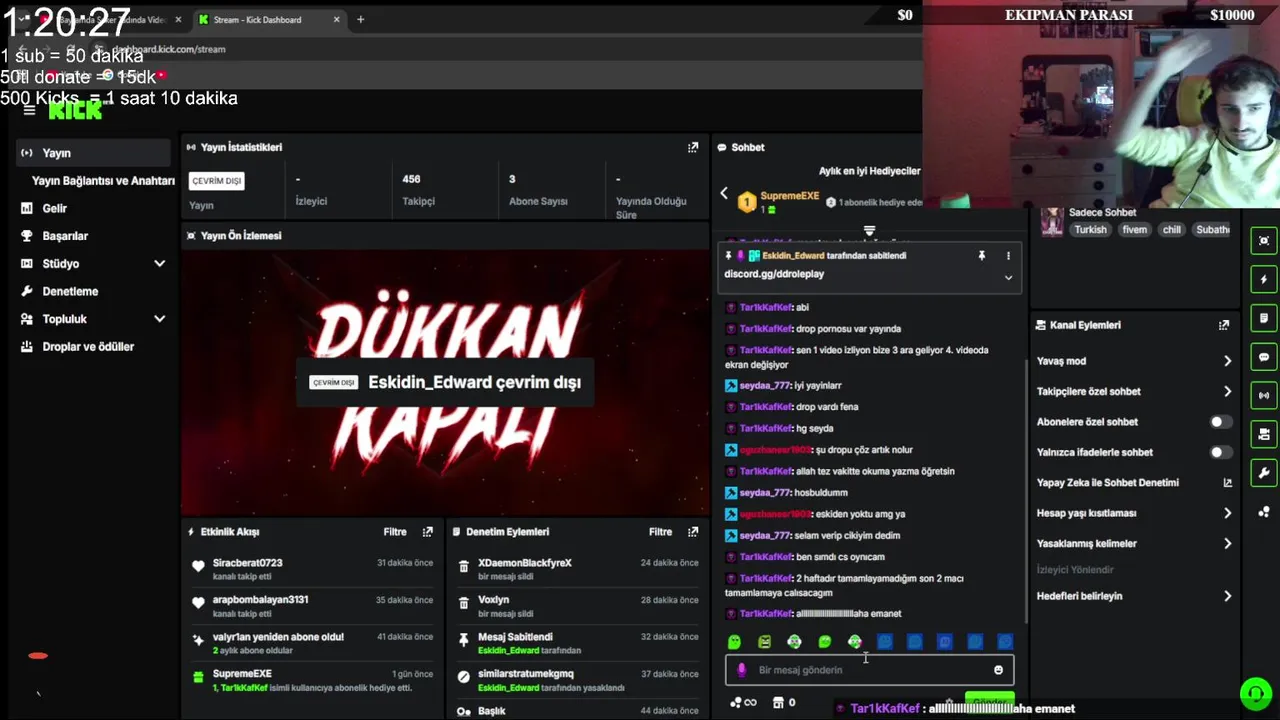1280x720 pixels.
Task: Open the hamburger menu beside the Kick logo
Action: click(29, 110)
